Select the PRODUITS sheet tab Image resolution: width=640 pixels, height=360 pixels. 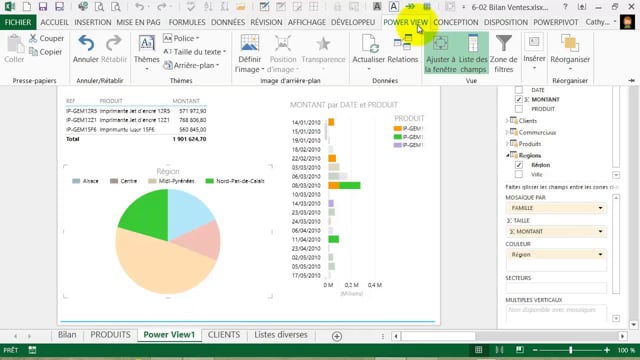click(x=110, y=335)
